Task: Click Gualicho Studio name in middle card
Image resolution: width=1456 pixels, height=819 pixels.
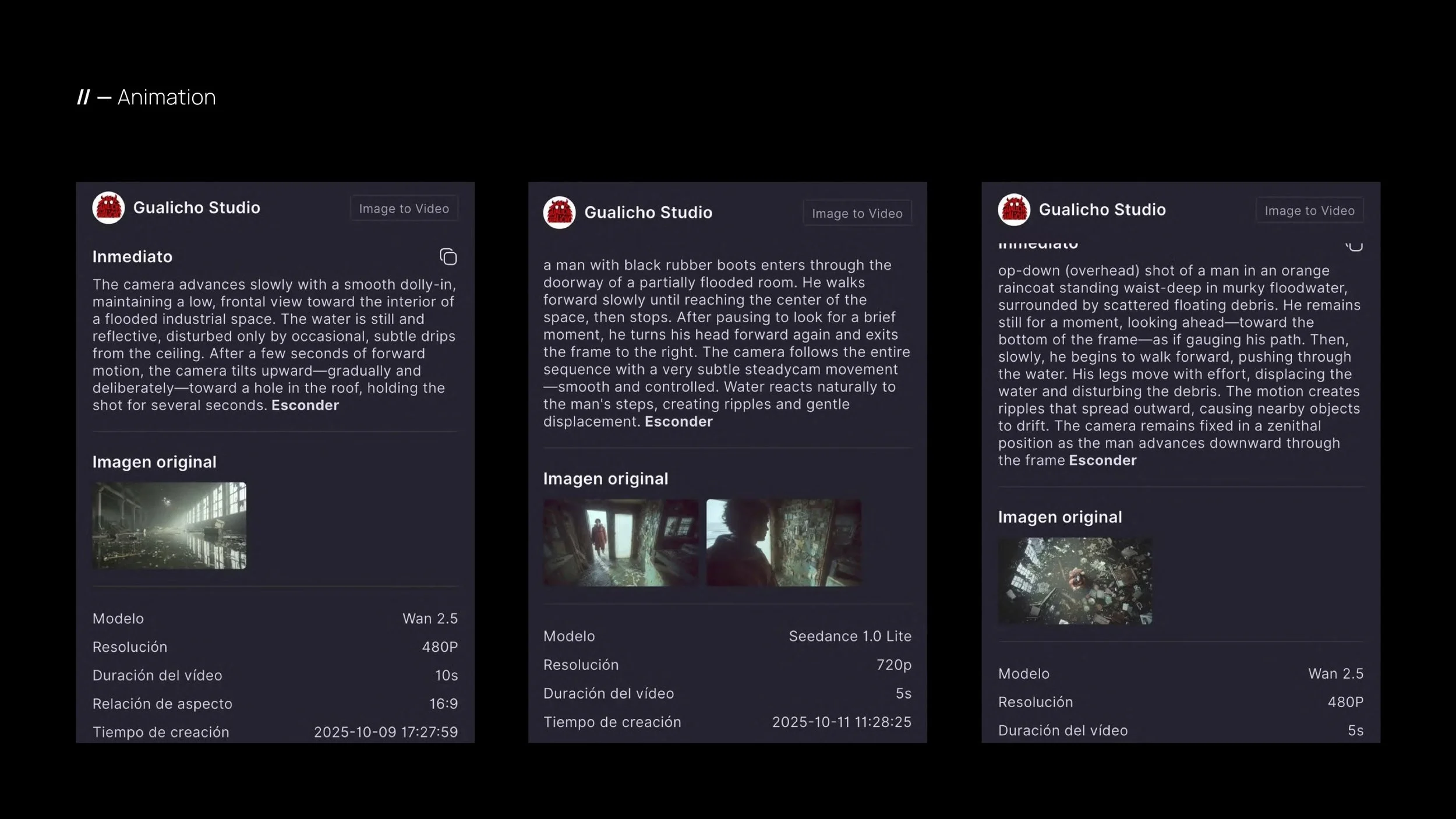Action: 648,213
